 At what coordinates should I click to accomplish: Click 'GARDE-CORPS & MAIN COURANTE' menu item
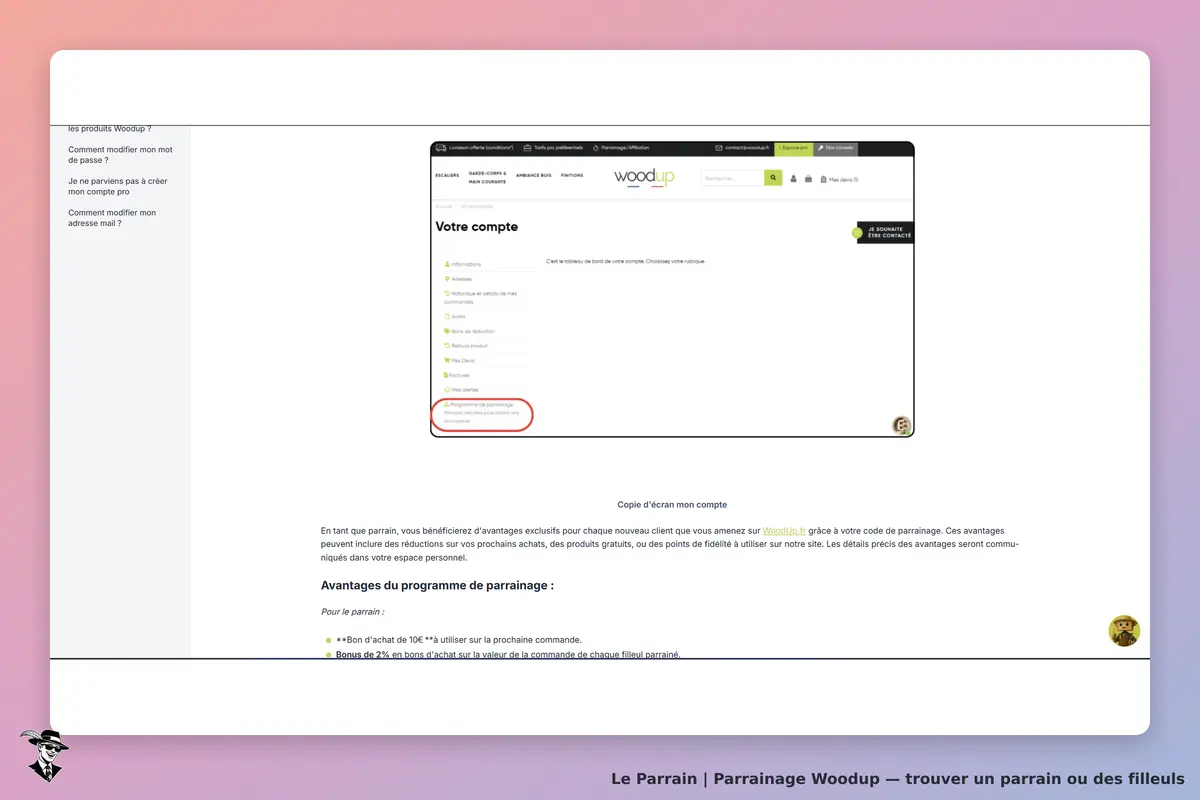tap(487, 178)
